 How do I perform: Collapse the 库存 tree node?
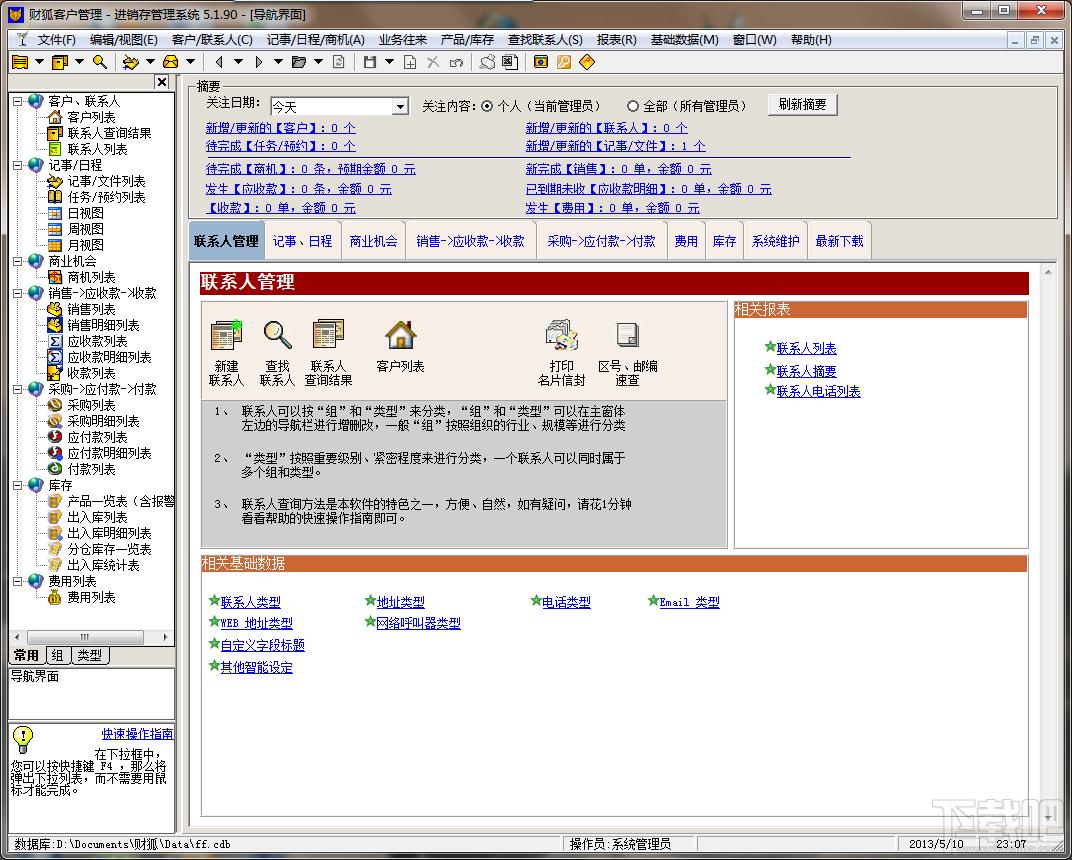click(x=18, y=485)
